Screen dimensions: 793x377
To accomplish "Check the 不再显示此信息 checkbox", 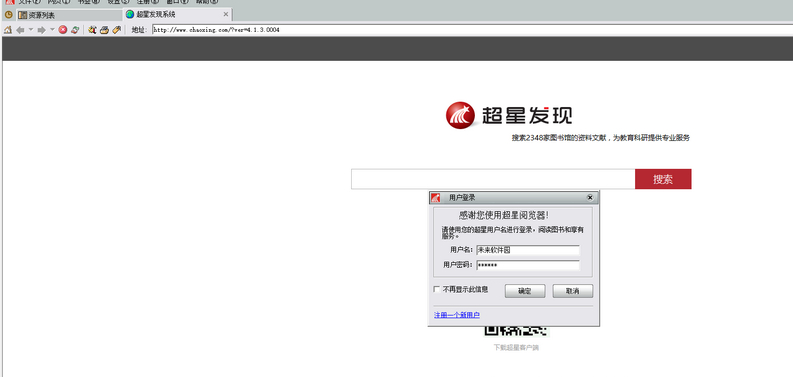I will click(x=437, y=289).
